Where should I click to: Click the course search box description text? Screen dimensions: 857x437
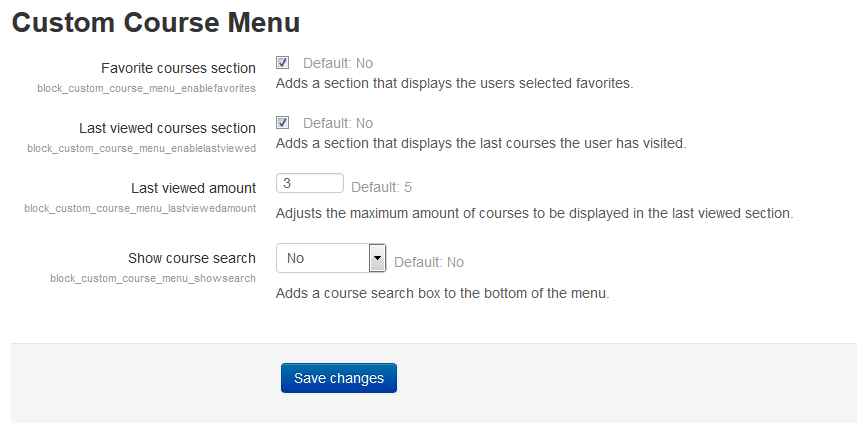coord(442,293)
